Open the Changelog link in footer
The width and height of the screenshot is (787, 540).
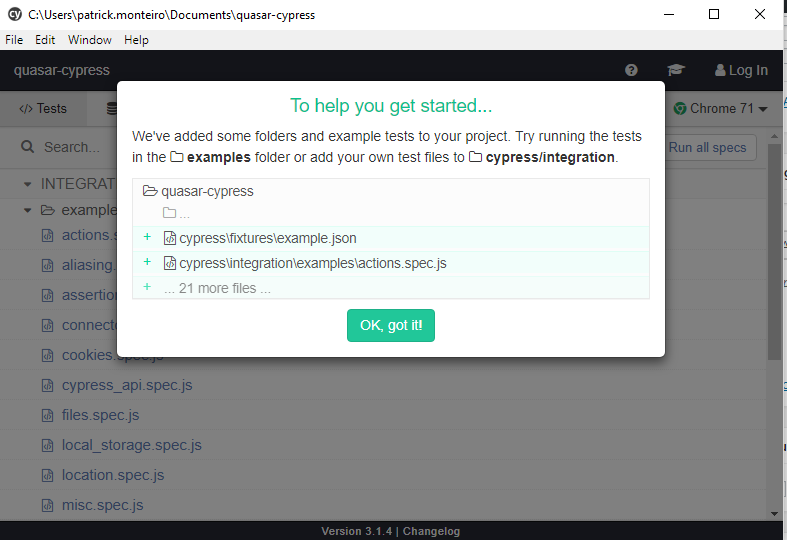tap(431, 531)
